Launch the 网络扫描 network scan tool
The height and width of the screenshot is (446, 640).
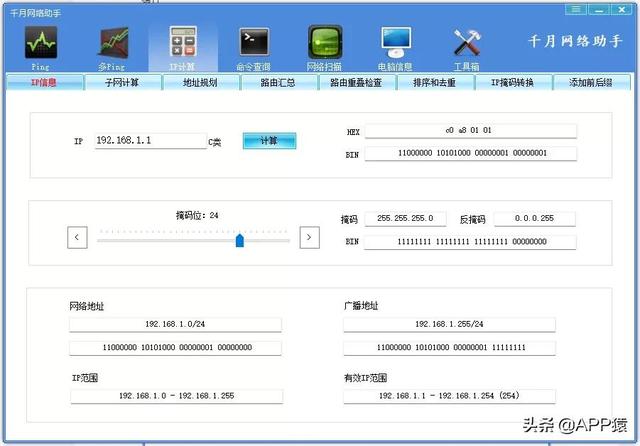(324, 46)
